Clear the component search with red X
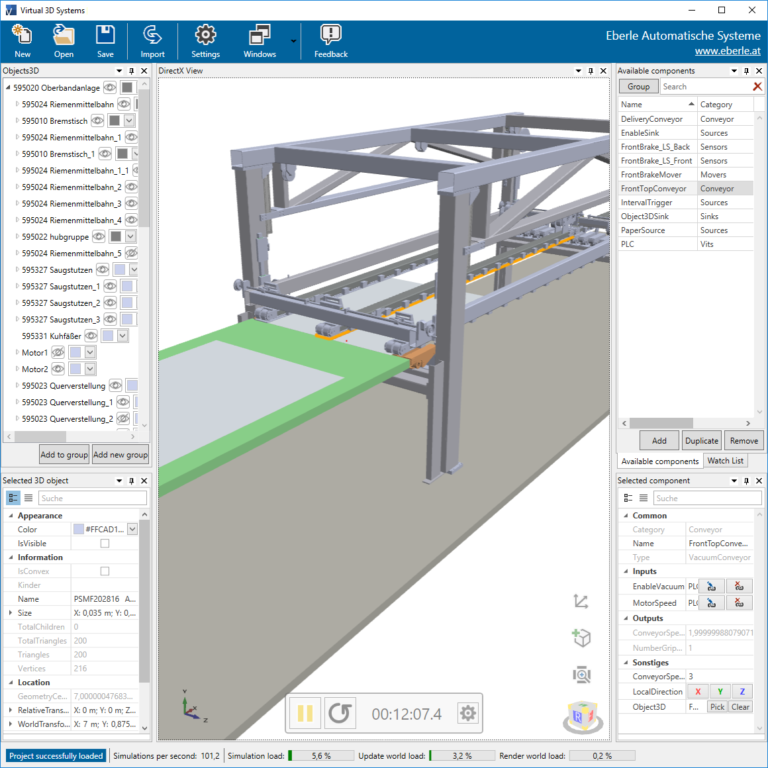This screenshot has width=768, height=768. click(x=757, y=87)
